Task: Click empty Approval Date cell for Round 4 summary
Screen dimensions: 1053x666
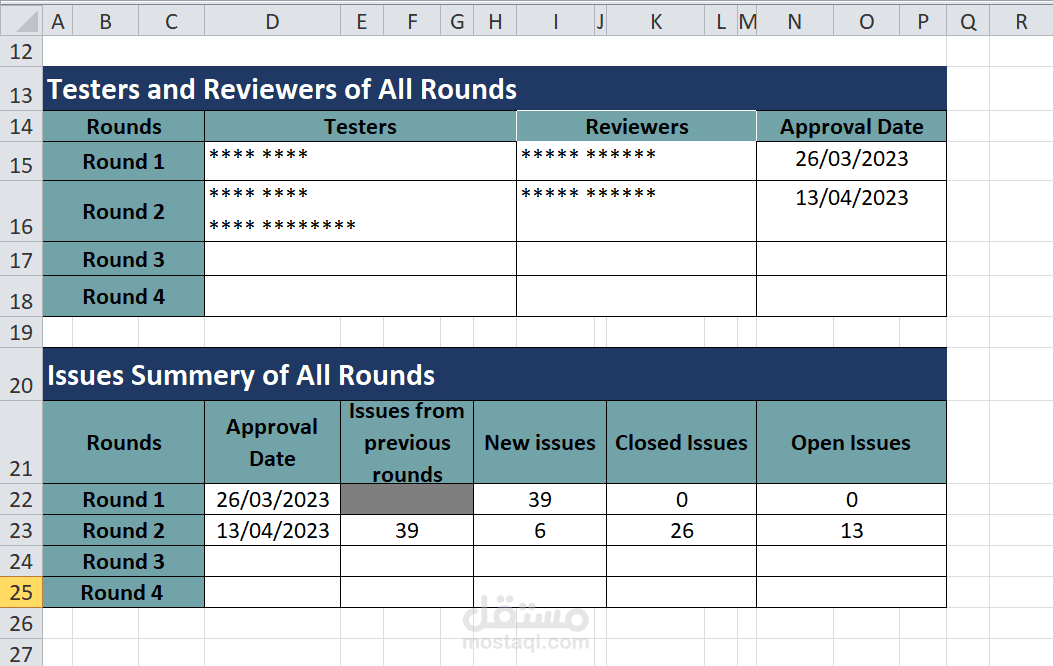Action: click(272, 592)
